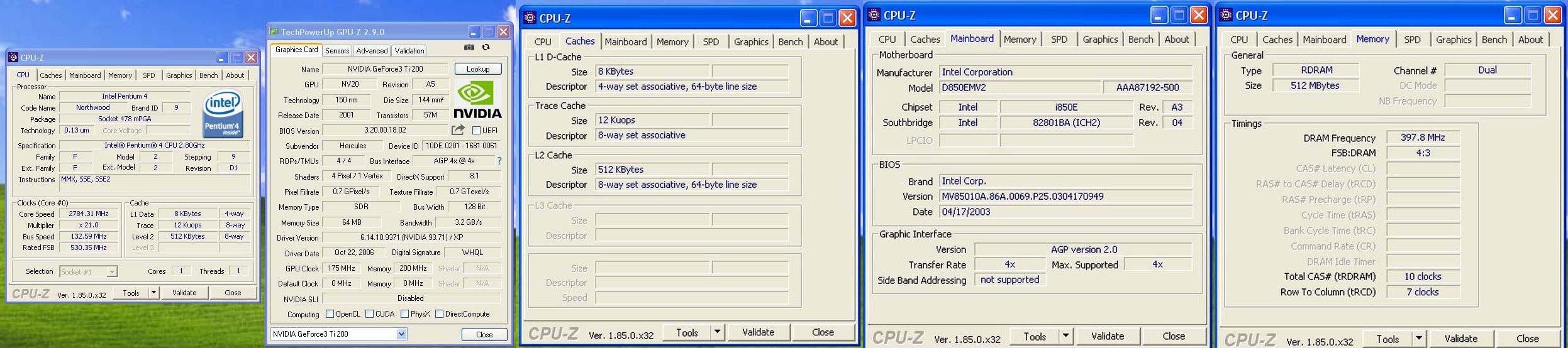The image size is (1568, 348).
Task: Click the memory Type value RDRAM
Action: coord(1316,70)
